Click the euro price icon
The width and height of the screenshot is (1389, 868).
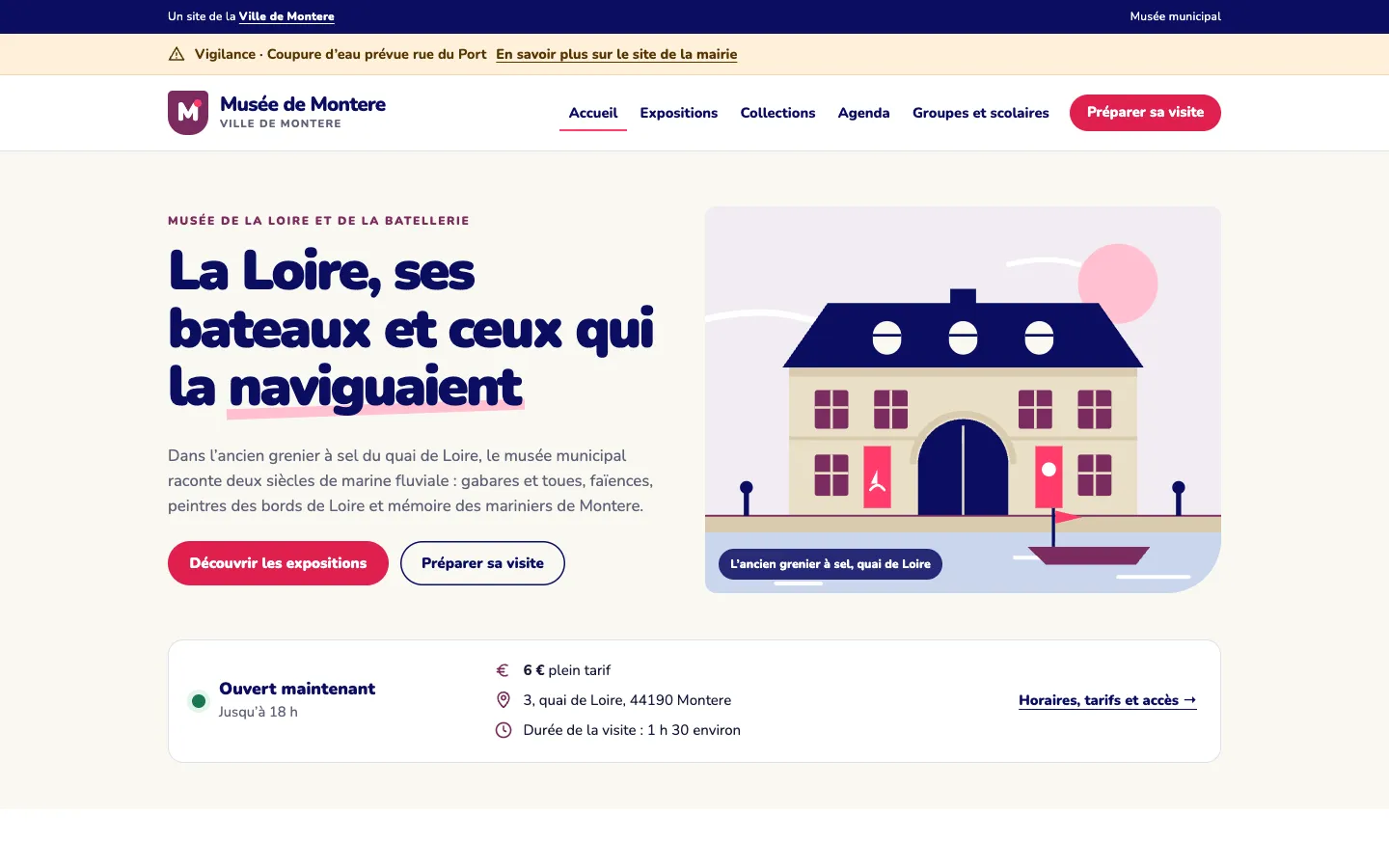(x=503, y=670)
